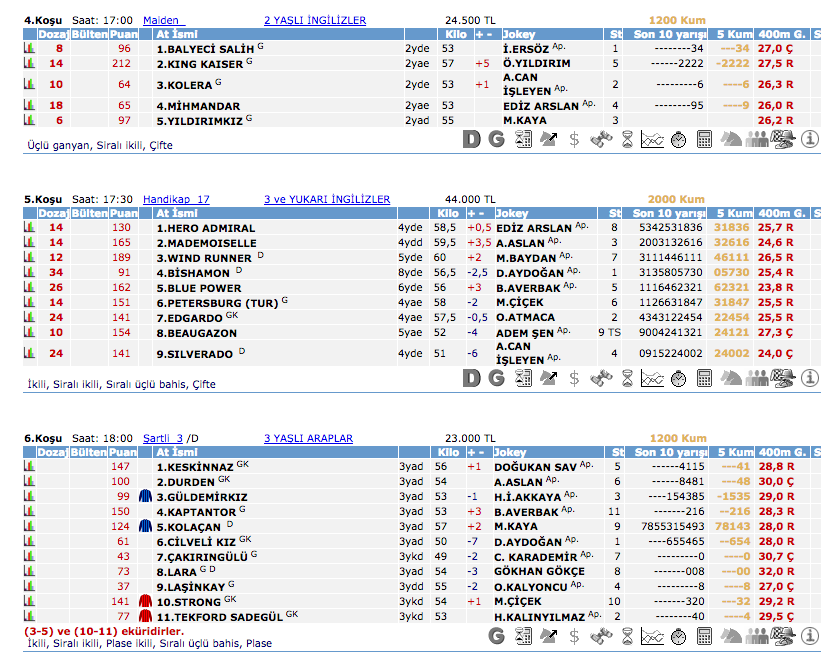Click the dollar sign icon under 4.Koşu
The height and width of the screenshot is (665, 839).
[x=574, y=140]
